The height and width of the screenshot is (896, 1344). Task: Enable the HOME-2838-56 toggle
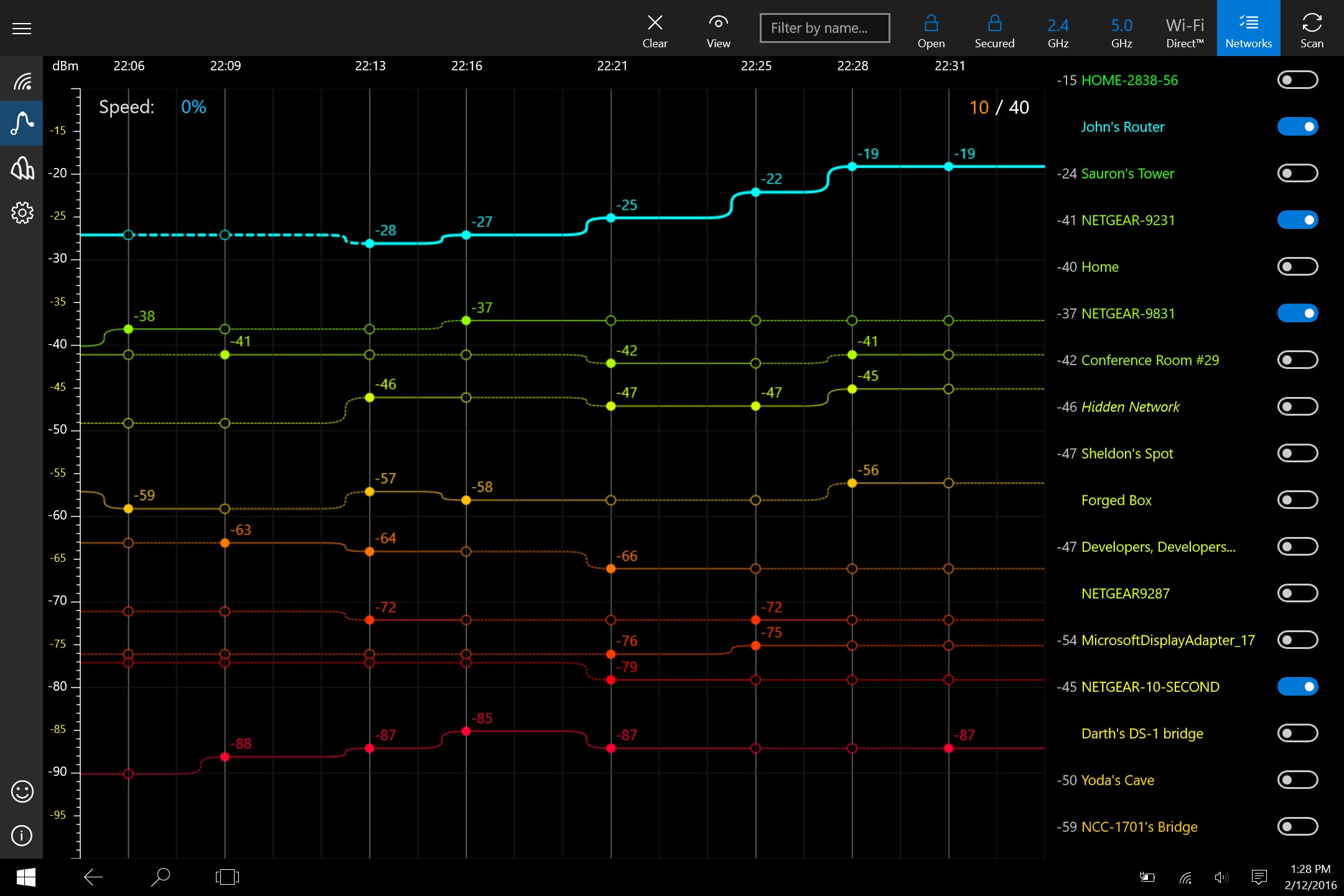coord(1297,80)
